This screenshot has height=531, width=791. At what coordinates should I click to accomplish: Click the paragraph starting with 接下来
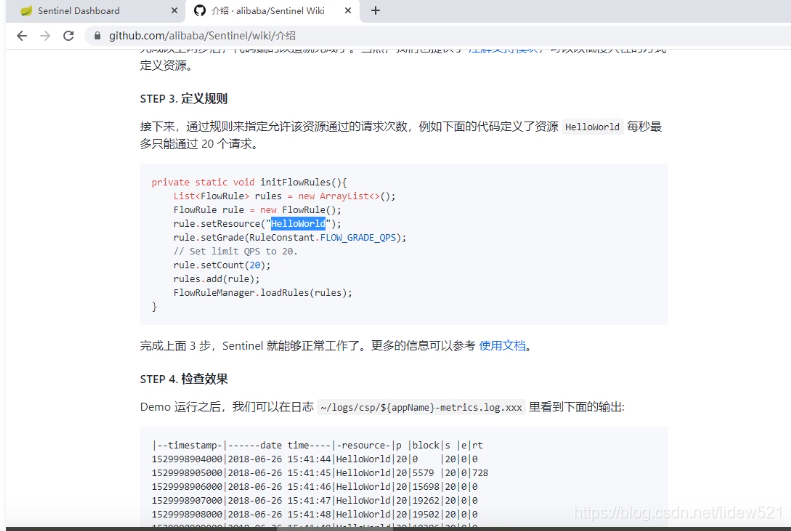[401, 135]
